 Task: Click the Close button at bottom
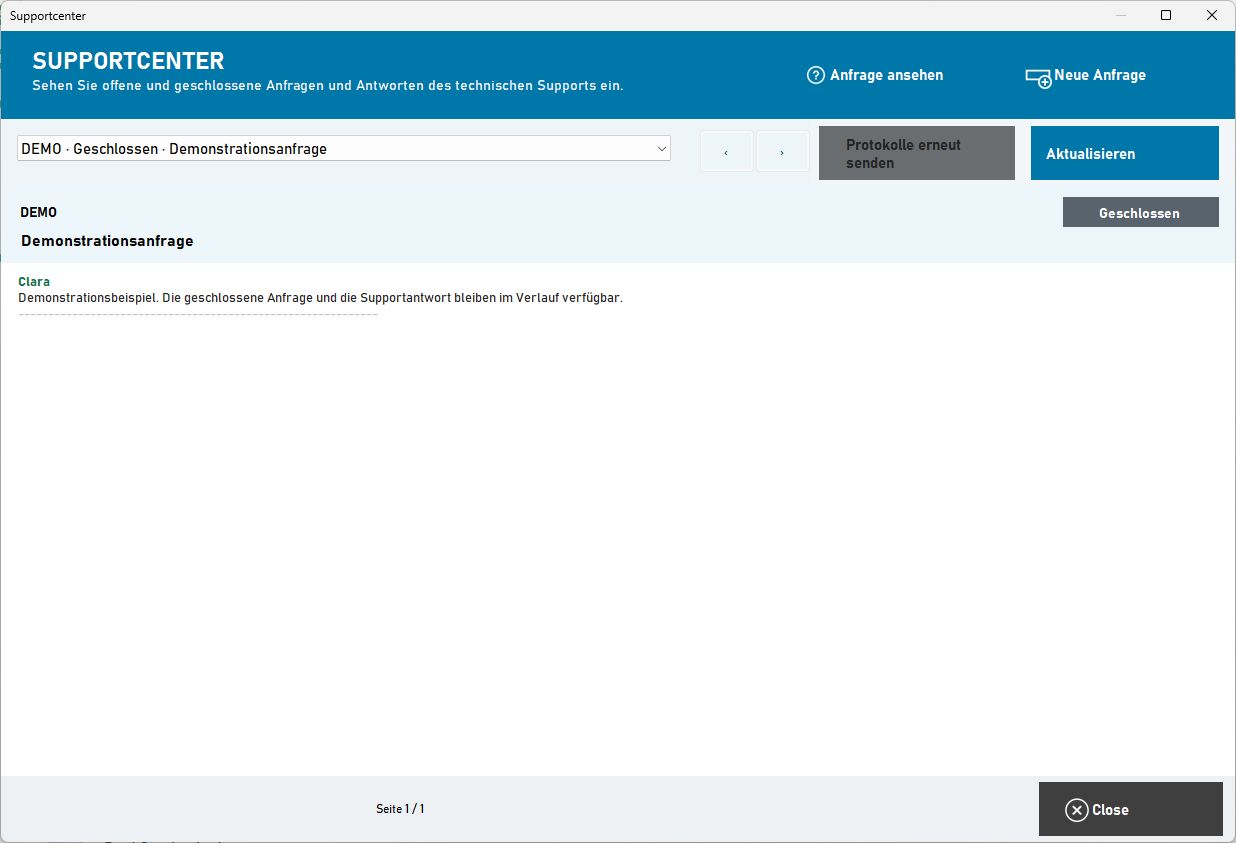[1131, 809]
